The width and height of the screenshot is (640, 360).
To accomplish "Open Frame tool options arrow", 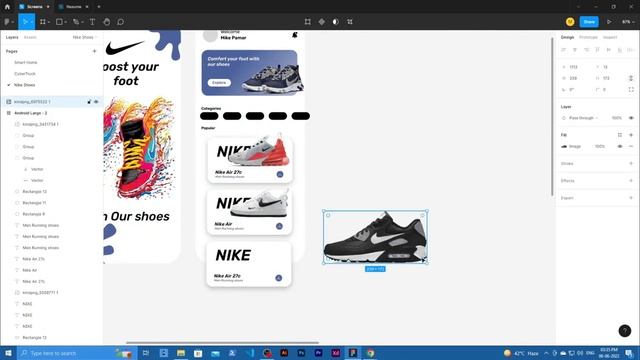I will coord(49,22).
